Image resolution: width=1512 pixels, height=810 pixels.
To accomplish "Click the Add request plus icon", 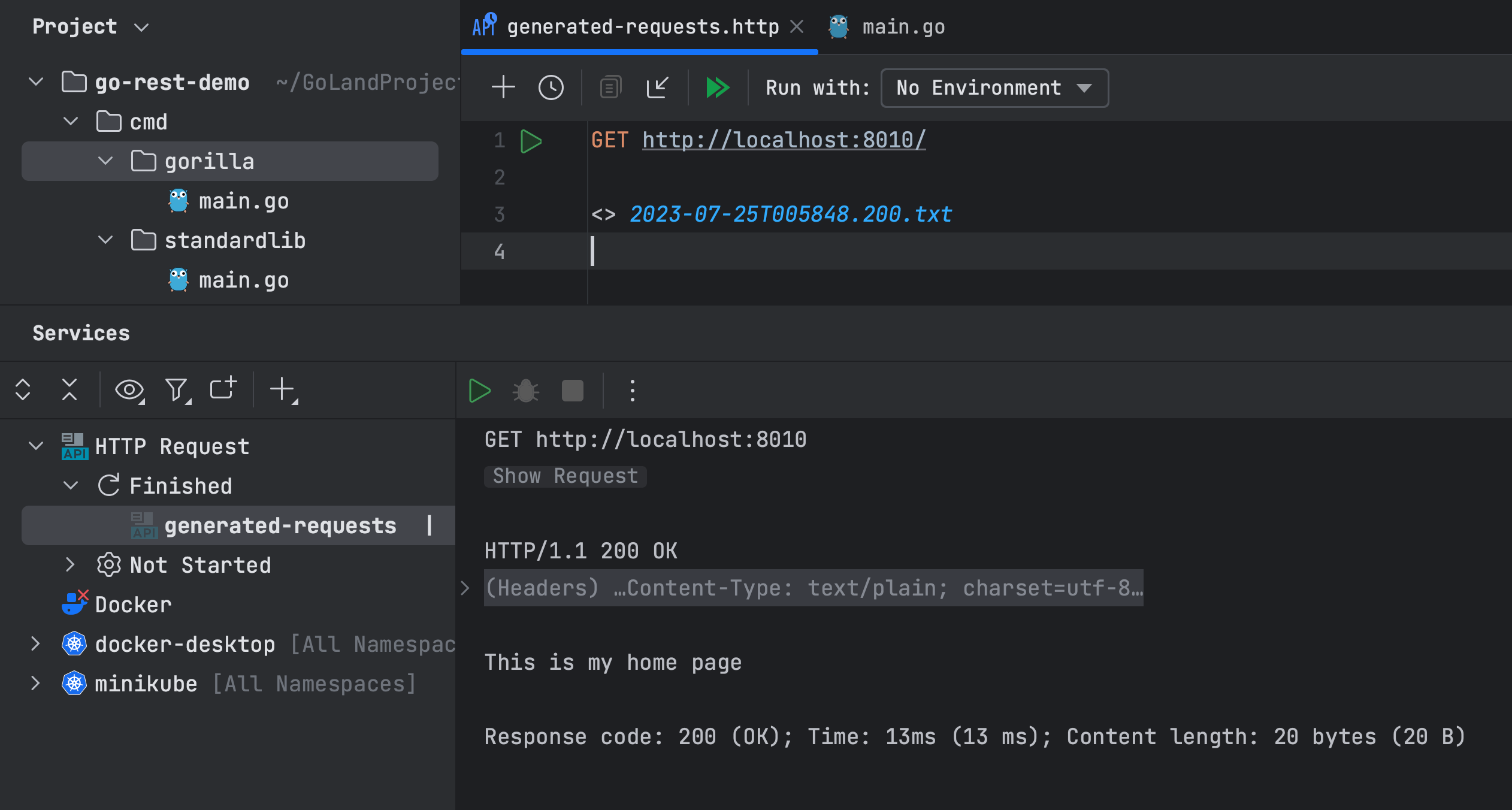I will coord(503,87).
